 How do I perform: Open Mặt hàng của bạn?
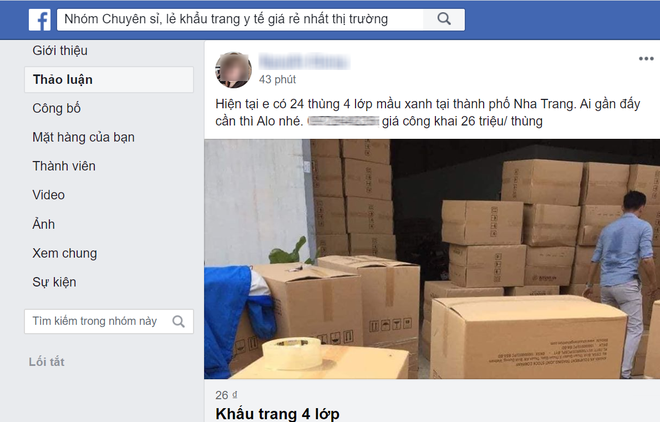click(x=83, y=137)
